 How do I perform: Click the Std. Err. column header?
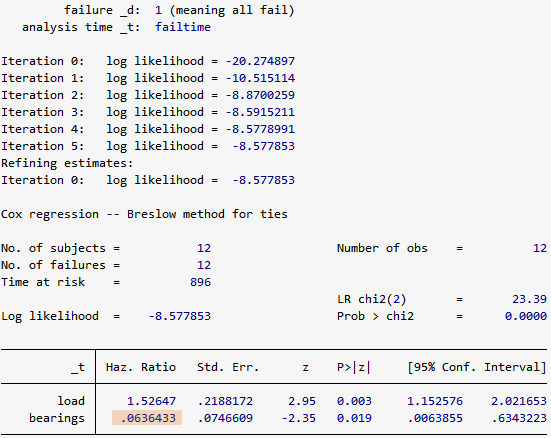[228, 367]
